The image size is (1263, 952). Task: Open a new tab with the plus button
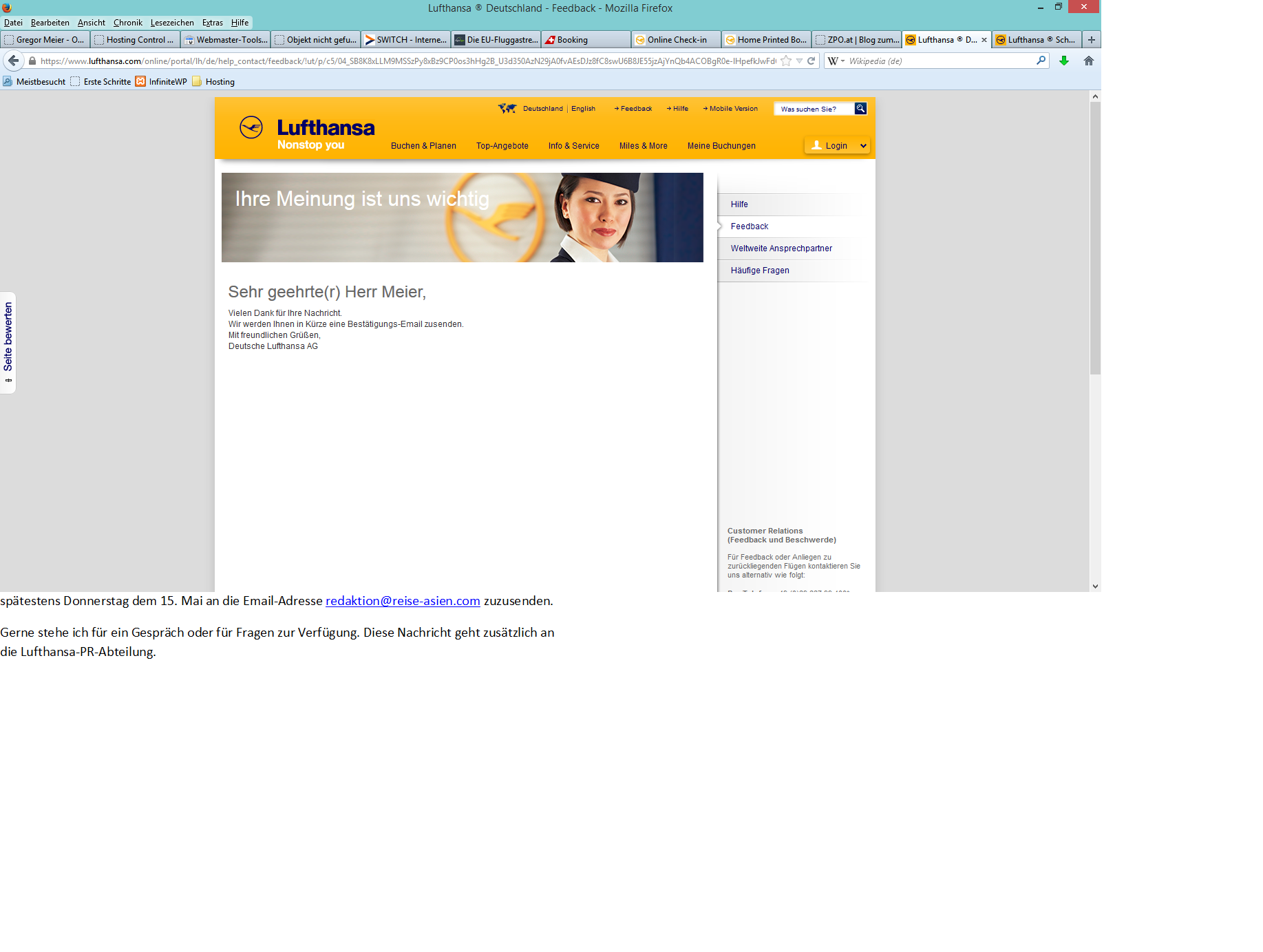[x=1092, y=40]
